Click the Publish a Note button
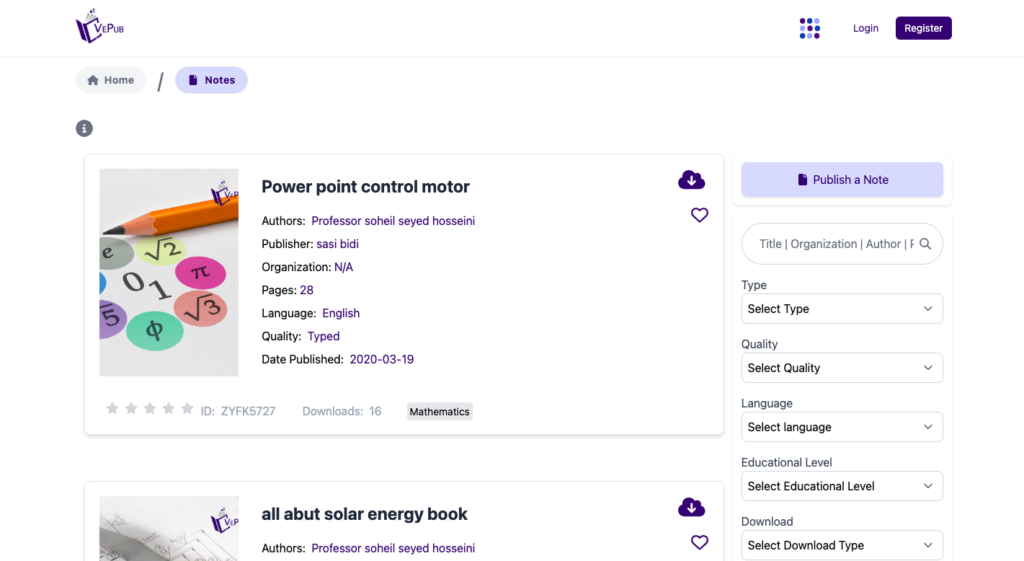 (x=841, y=180)
